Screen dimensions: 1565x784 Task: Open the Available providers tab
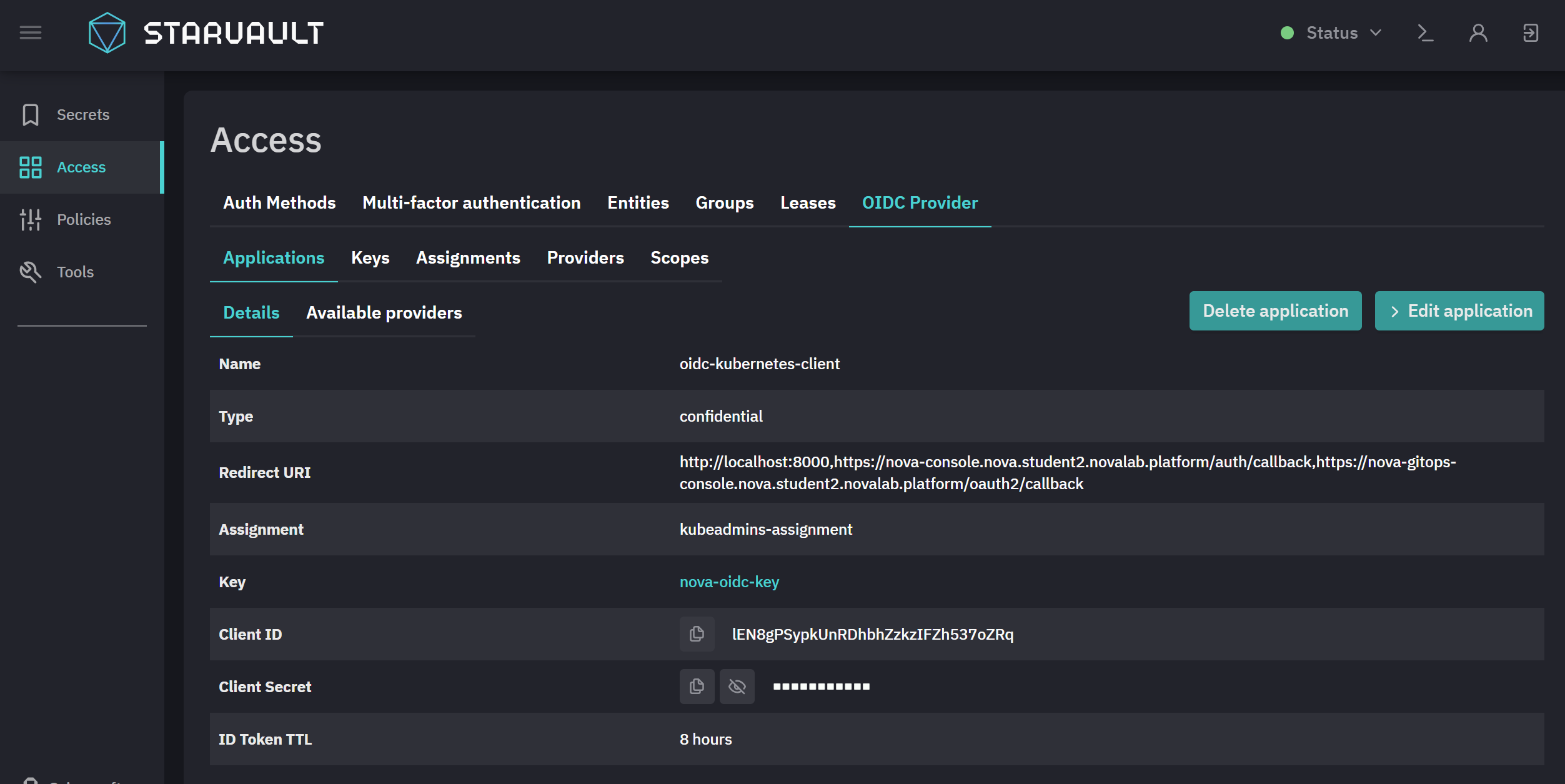point(384,313)
